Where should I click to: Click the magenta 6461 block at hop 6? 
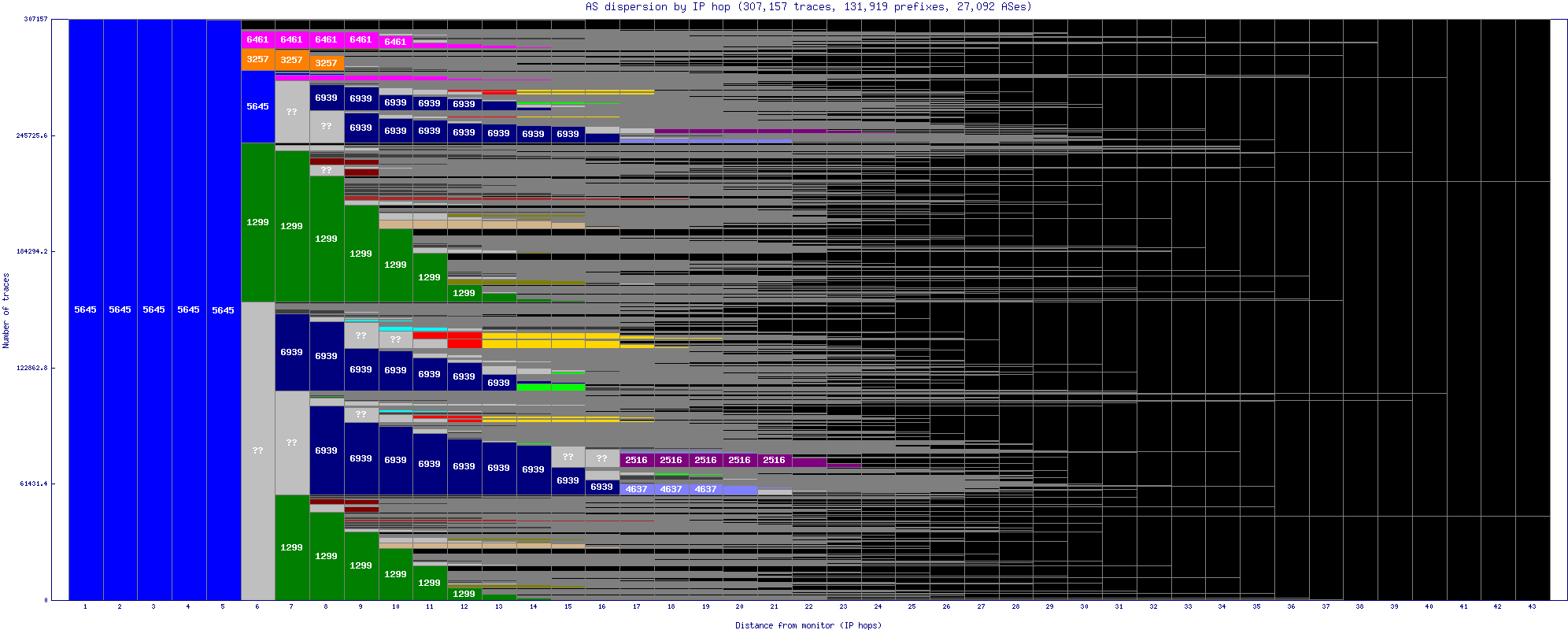257,39
